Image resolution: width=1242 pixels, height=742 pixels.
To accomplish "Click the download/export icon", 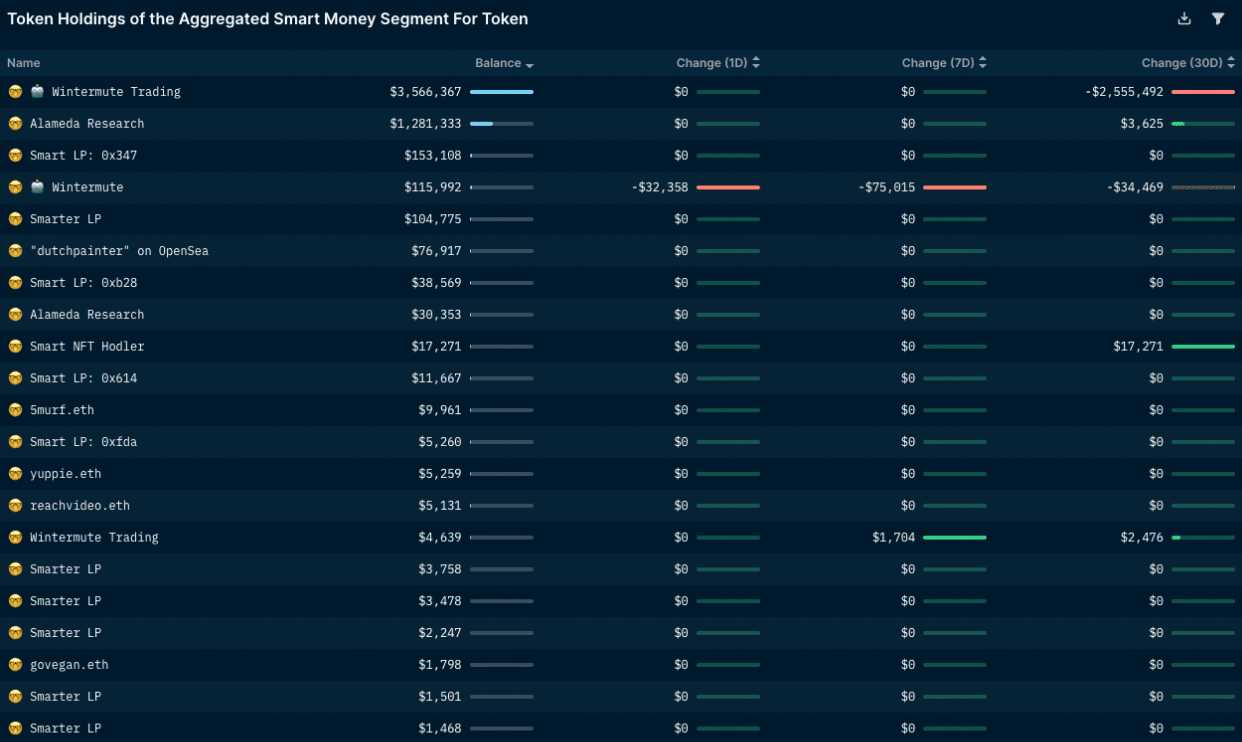I will coord(1184,18).
